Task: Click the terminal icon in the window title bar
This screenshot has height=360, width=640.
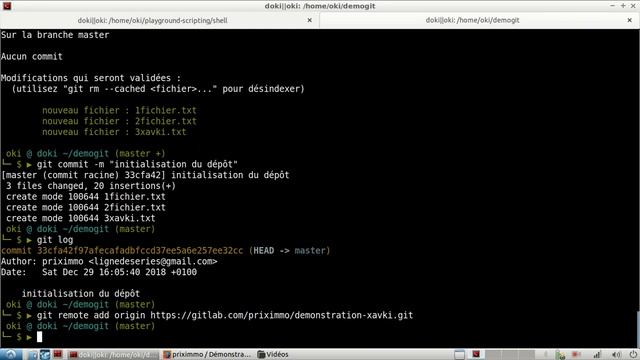Action: click(x=7, y=6)
